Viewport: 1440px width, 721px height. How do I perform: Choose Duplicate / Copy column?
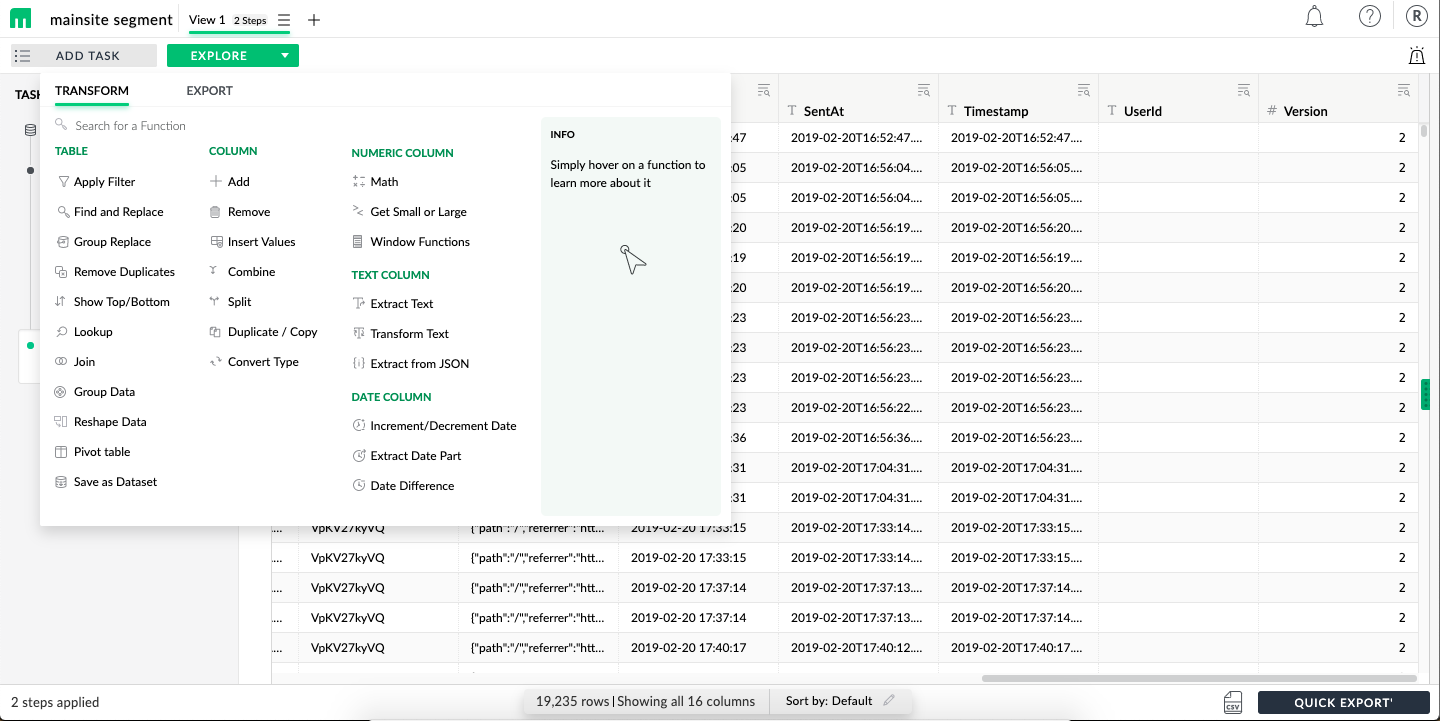pyautogui.click(x=264, y=332)
